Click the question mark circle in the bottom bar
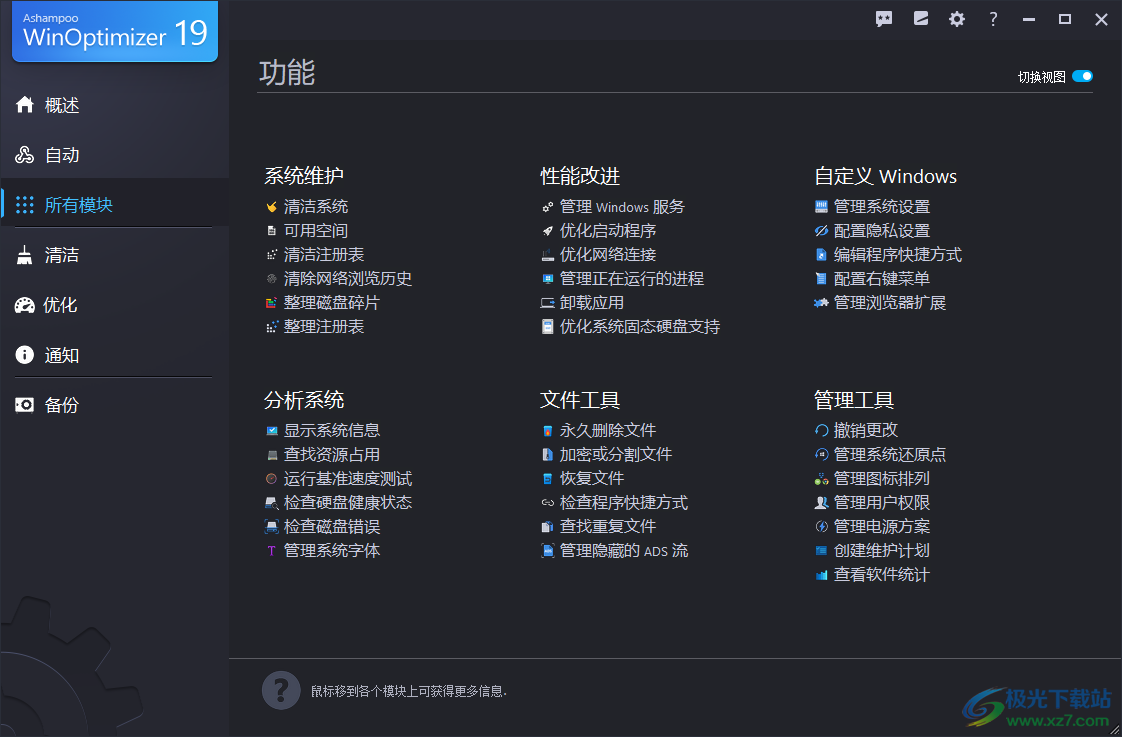This screenshot has width=1122, height=737. [280, 690]
